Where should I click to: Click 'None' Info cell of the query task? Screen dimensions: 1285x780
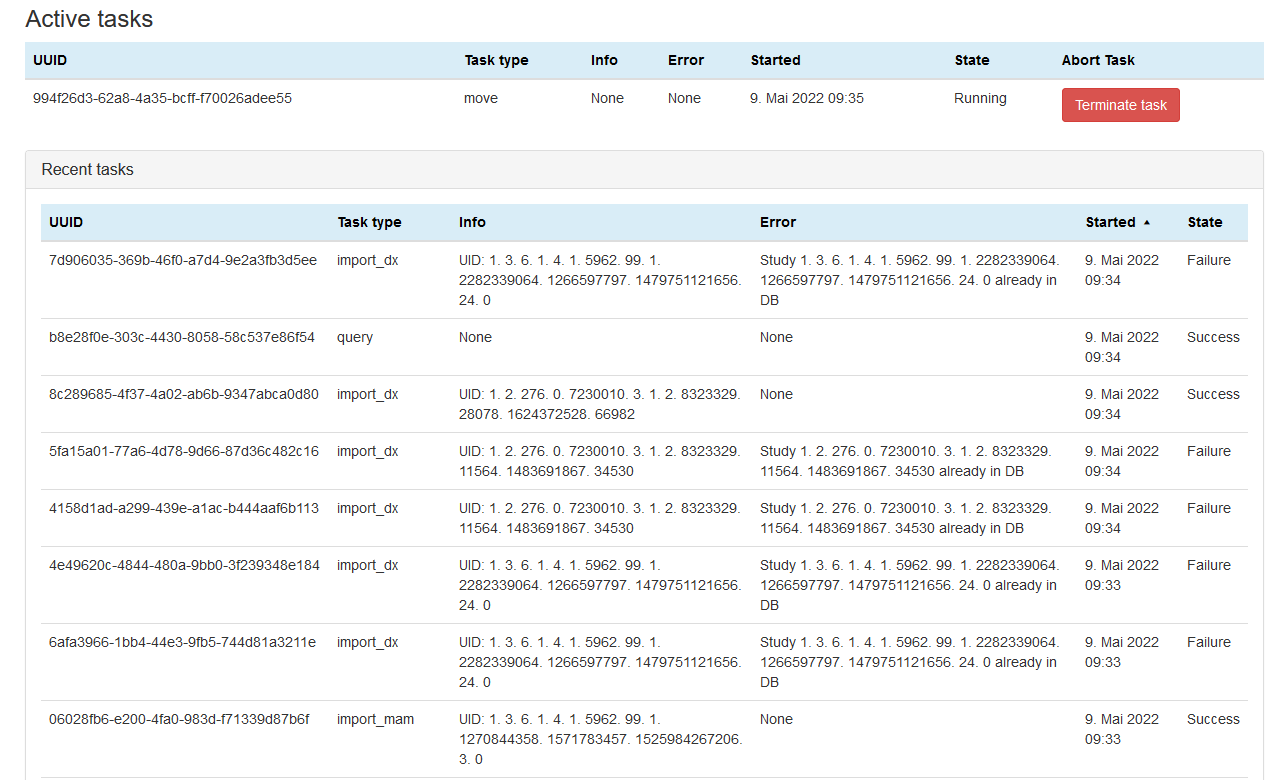[x=475, y=337]
